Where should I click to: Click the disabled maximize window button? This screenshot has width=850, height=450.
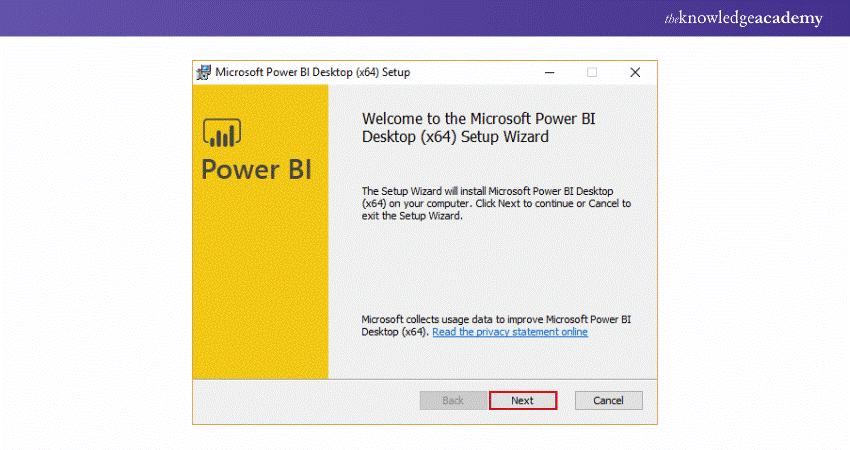point(592,72)
